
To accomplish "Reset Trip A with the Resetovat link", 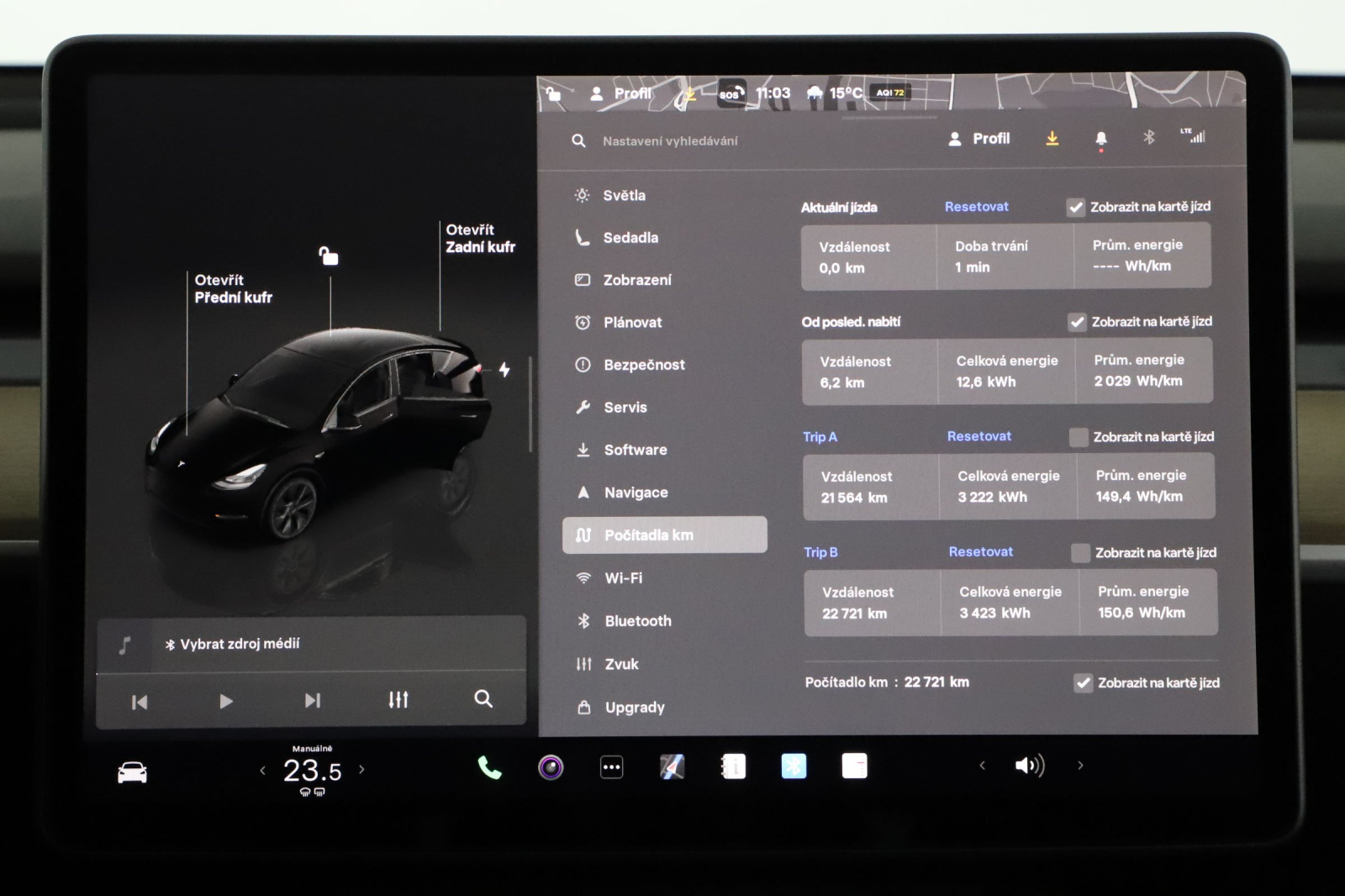I will (x=978, y=436).
